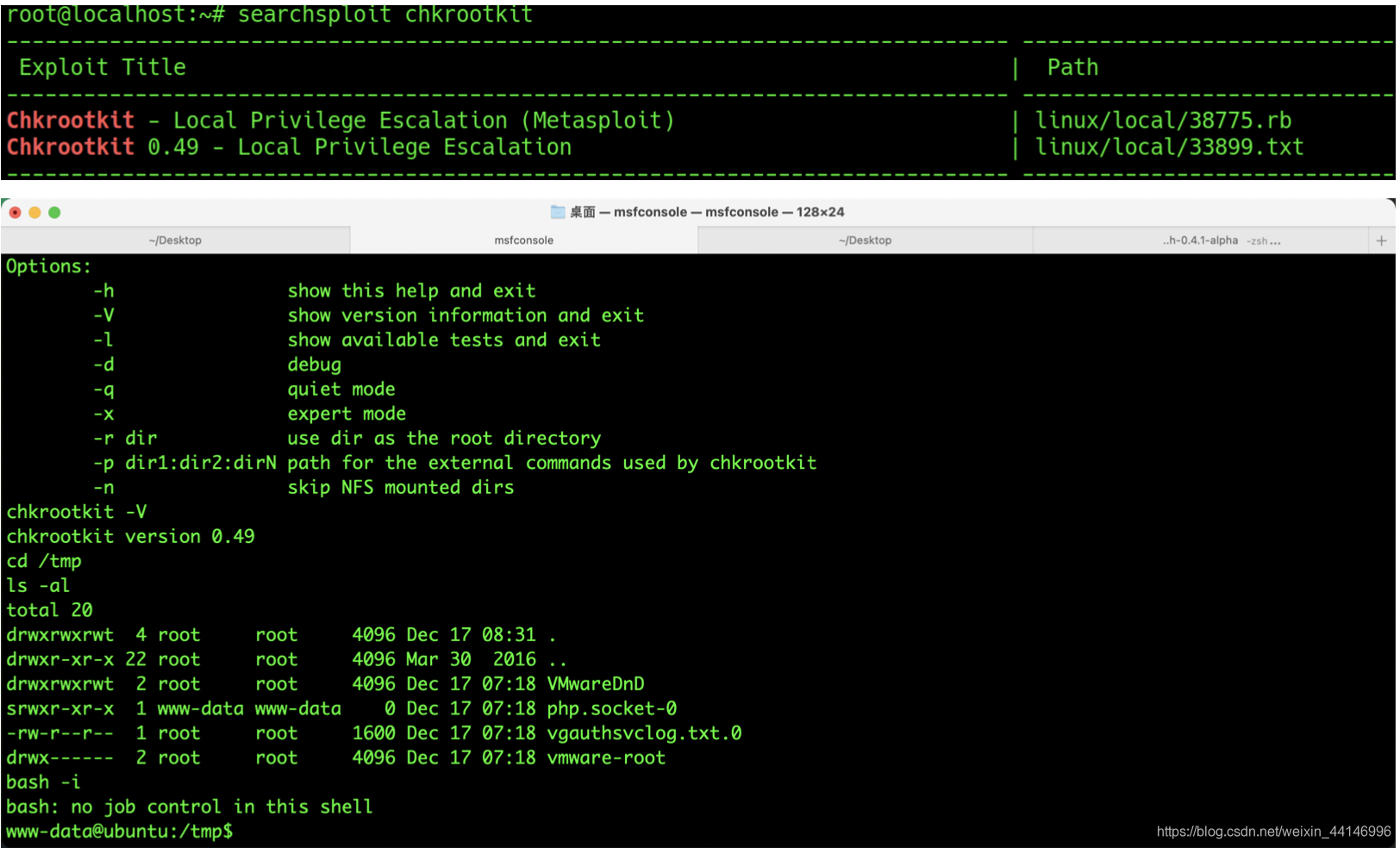Click the folder icon in the title bar

click(x=558, y=212)
